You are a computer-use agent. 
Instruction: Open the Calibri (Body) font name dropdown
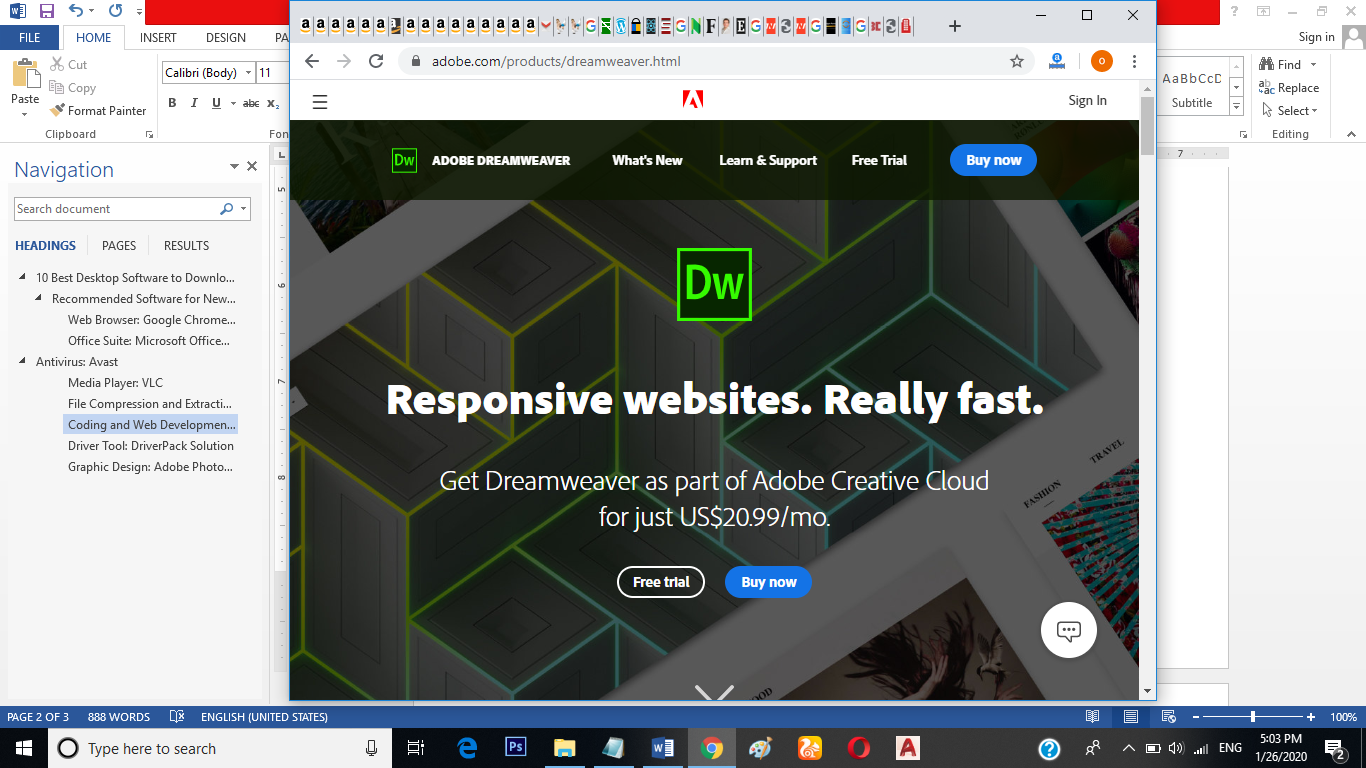coord(249,73)
